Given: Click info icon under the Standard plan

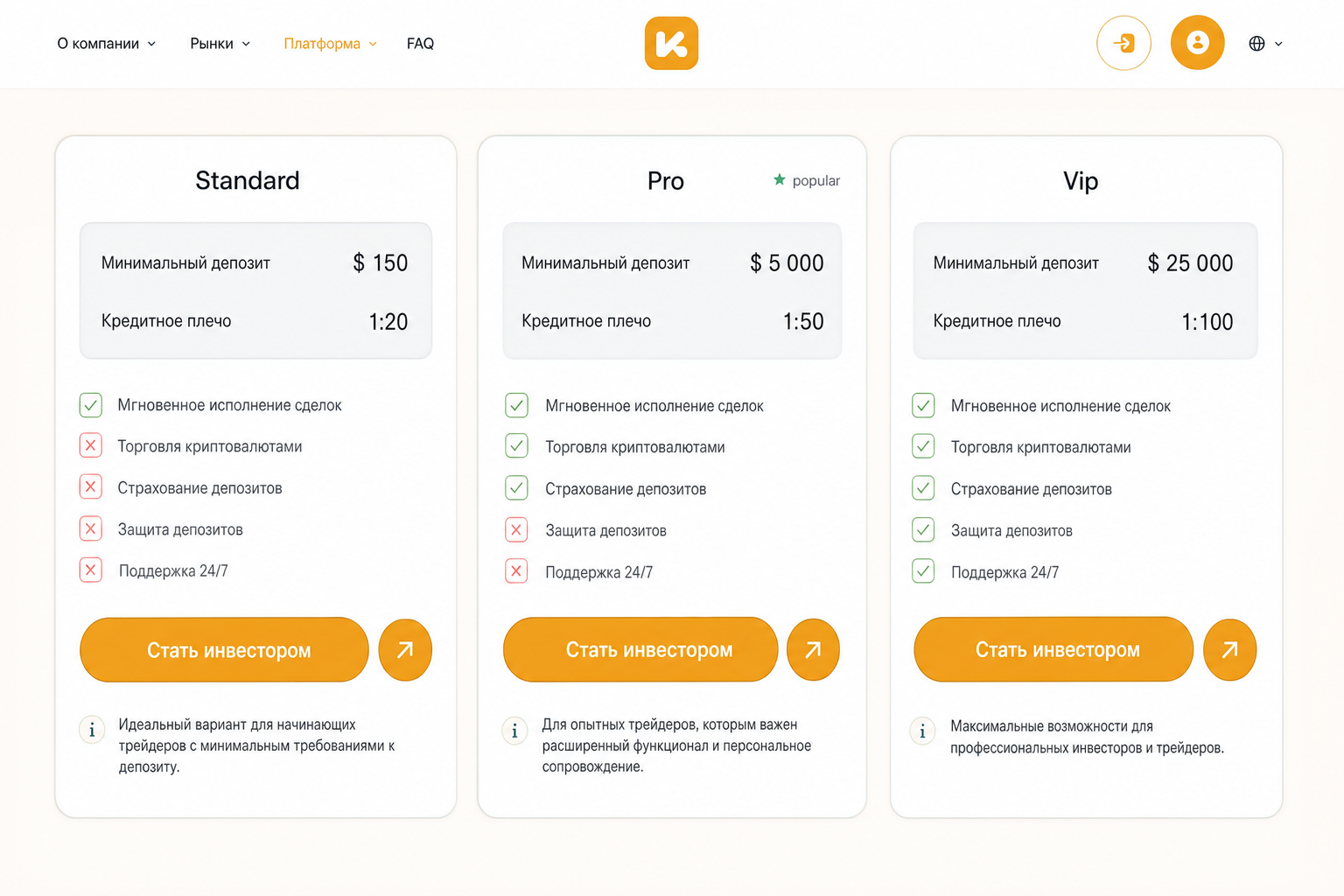Looking at the screenshot, I should click(x=92, y=729).
